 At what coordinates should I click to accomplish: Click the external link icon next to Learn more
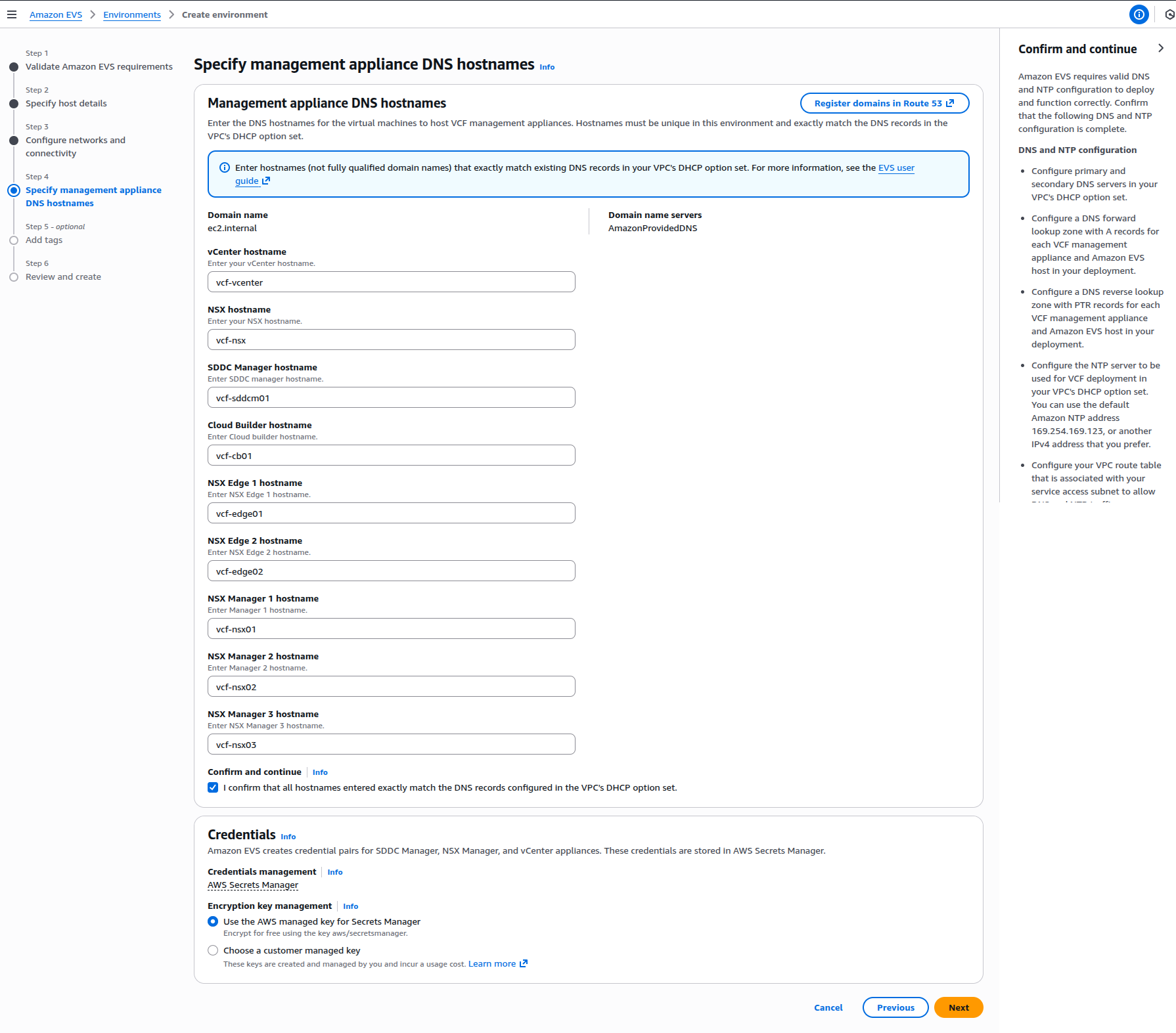523,963
